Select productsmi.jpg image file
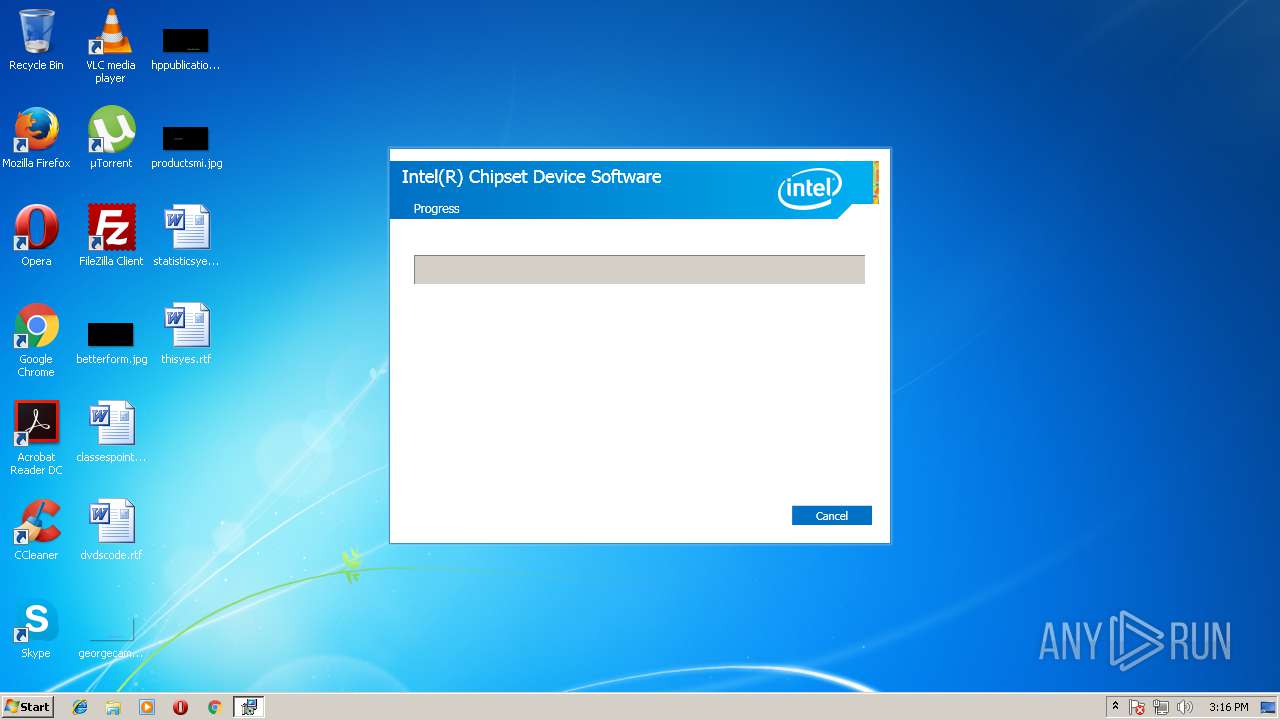Screen dimensions: 1280x720 (186, 146)
